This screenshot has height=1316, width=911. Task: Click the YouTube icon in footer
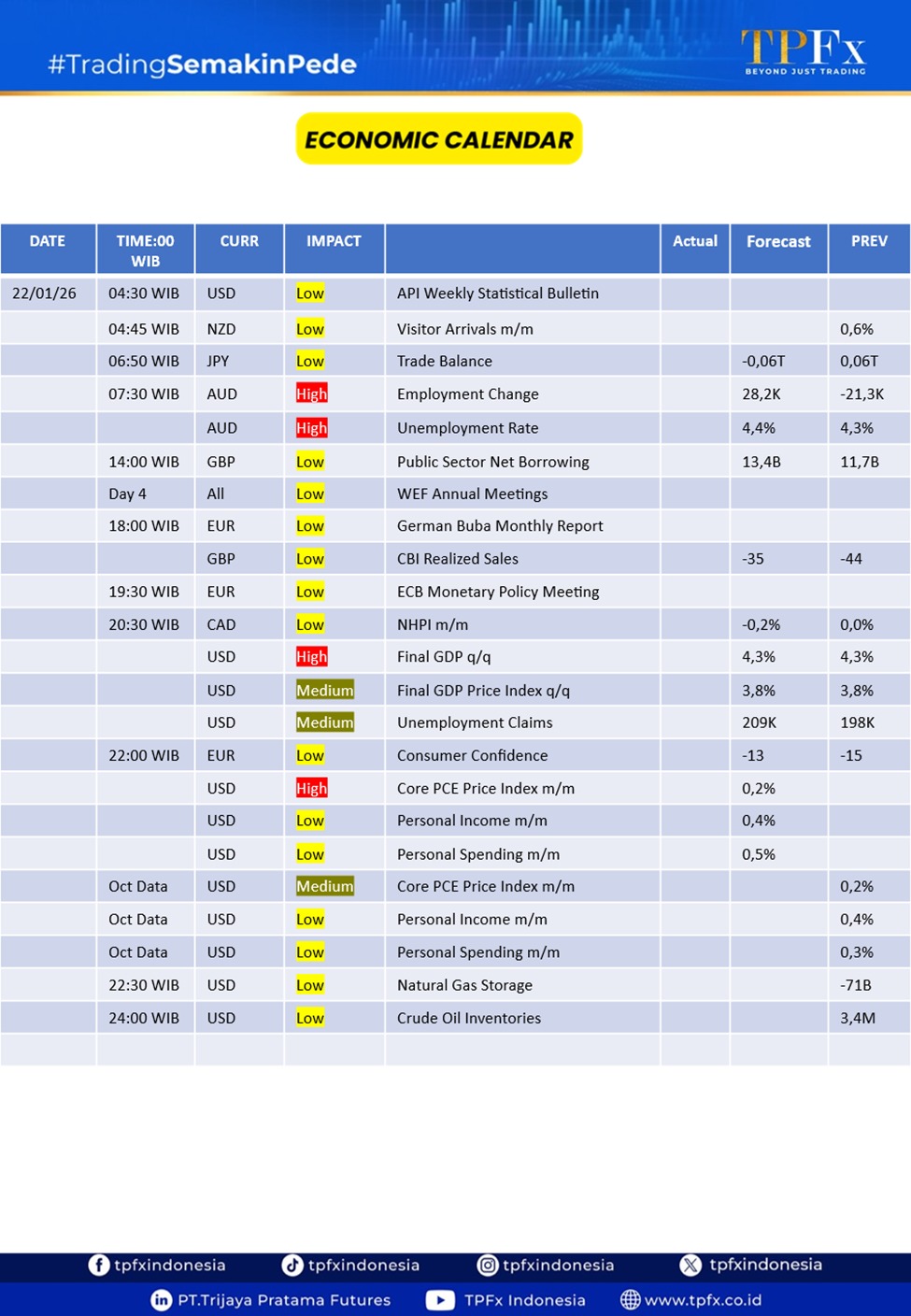(x=440, y=1300)
